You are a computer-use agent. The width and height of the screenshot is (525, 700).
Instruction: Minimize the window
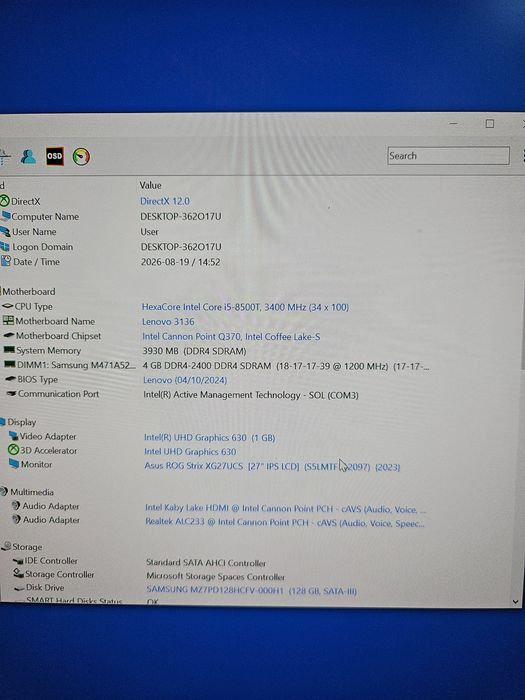pos(454,124)
